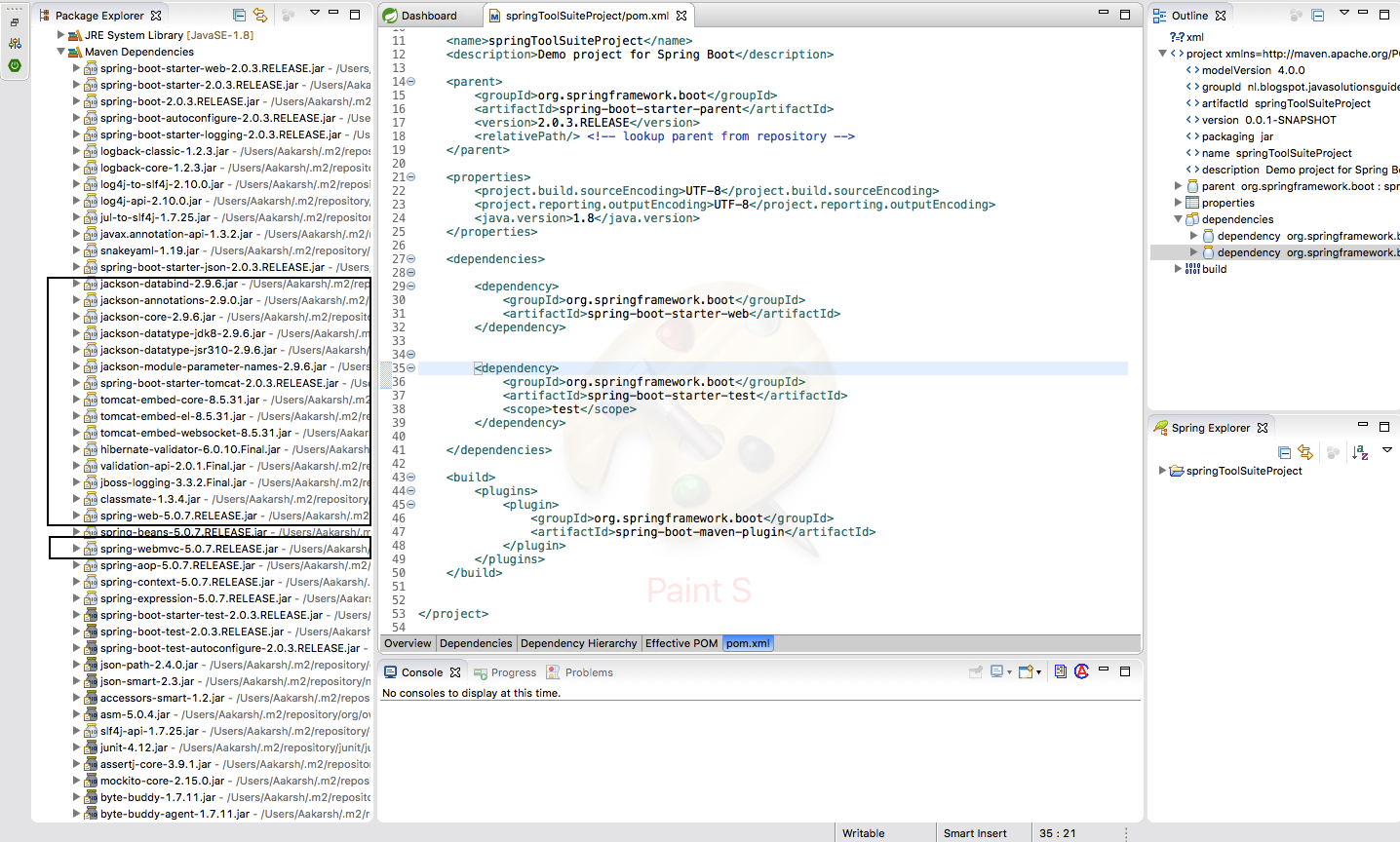Open the Overview tab of pom editor
Image resolution: width=1400 pixels, height=842 pixels.
coord(408,643)
